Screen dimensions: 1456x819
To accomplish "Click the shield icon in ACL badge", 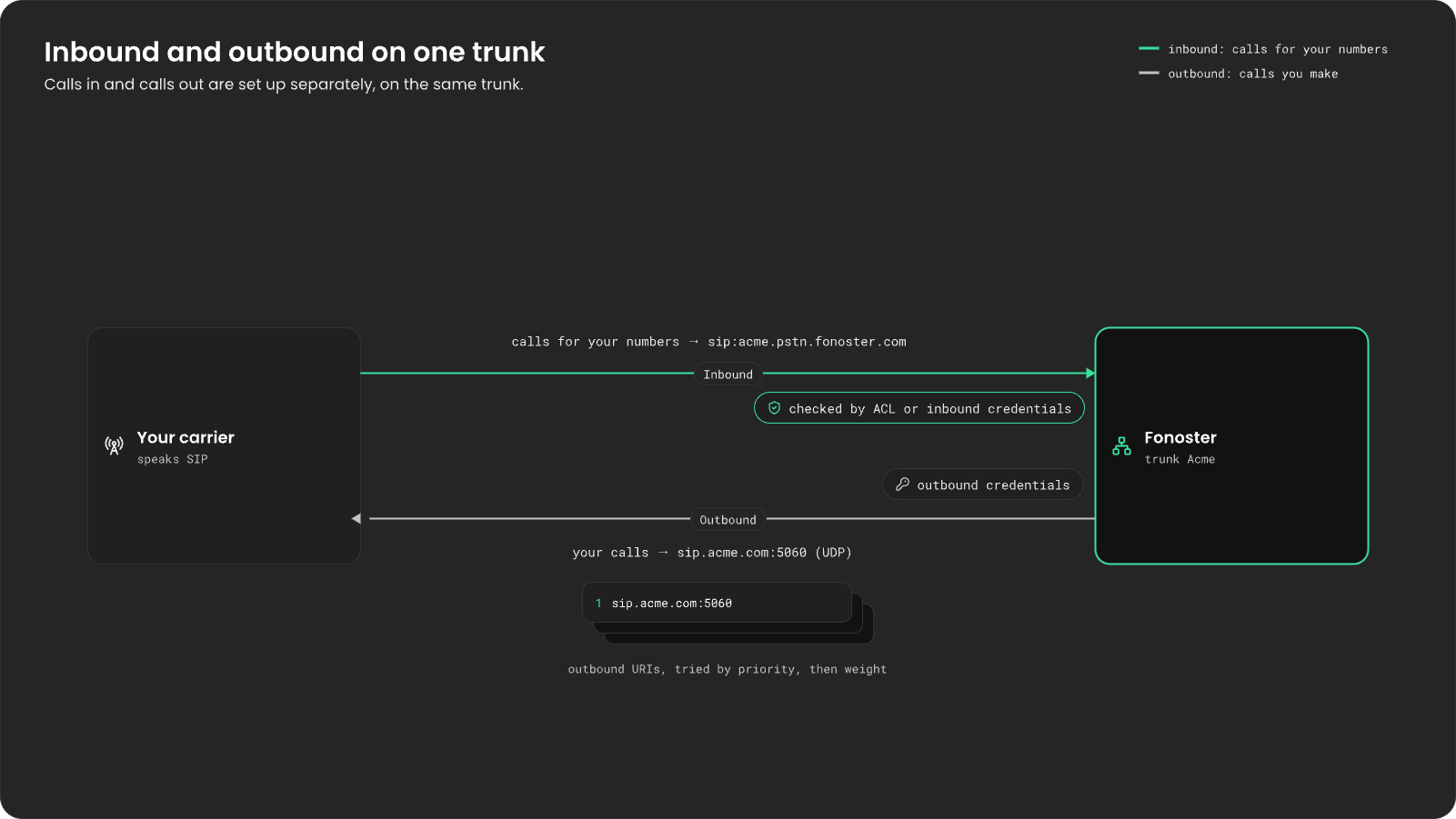I will 774,408.
